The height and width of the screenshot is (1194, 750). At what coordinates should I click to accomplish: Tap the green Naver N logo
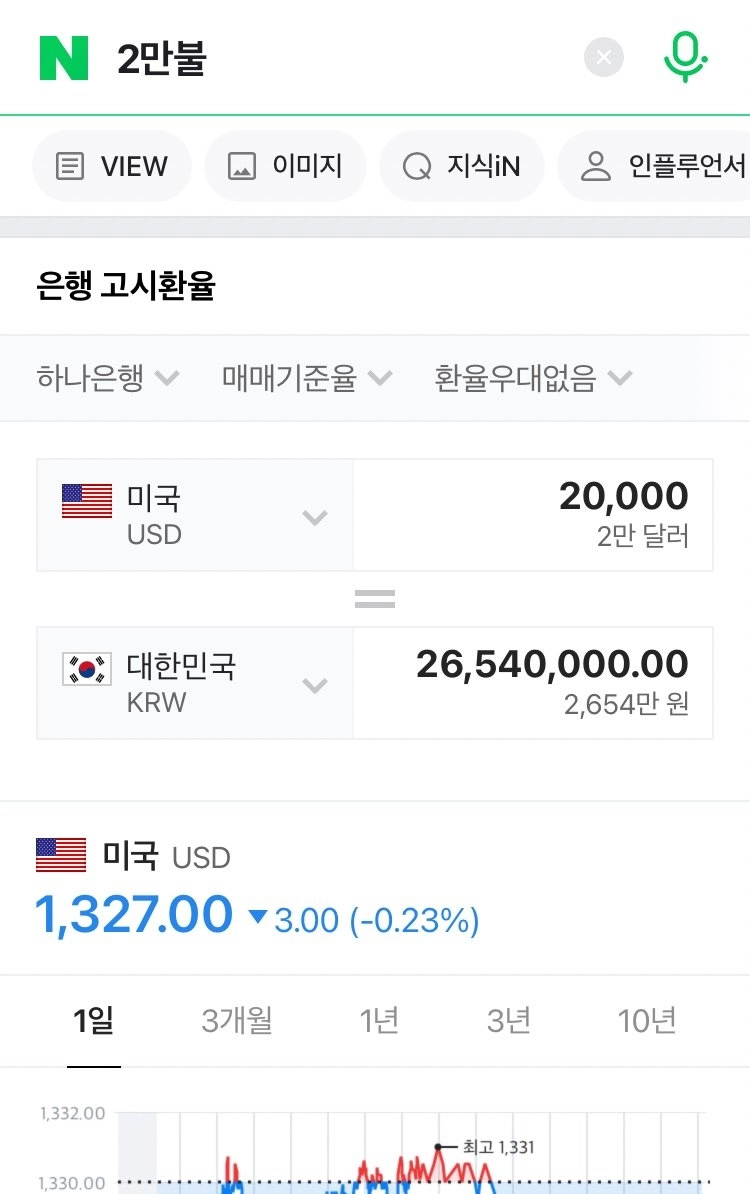[x=64, y=58]
